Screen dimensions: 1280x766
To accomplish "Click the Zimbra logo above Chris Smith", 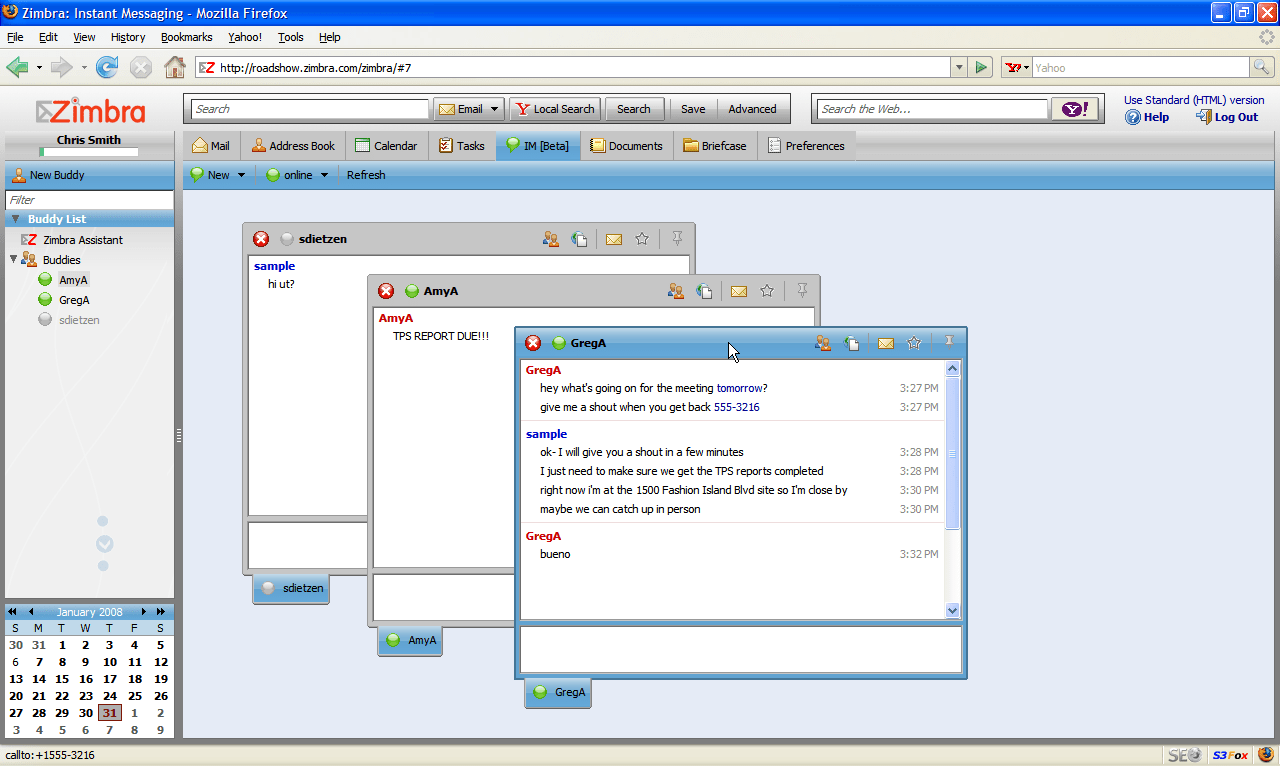I will 89,111.
